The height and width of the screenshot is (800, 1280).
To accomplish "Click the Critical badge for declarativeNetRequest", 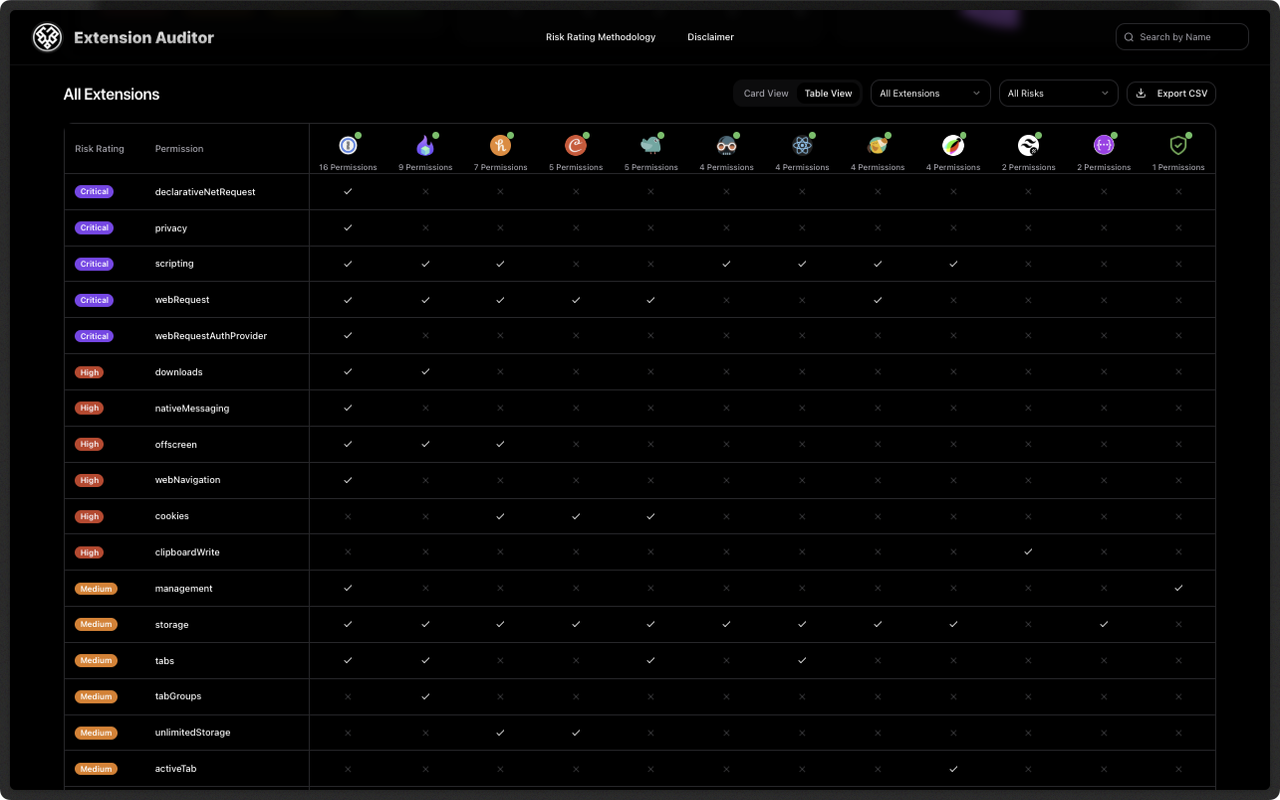I will click(94, 191).
